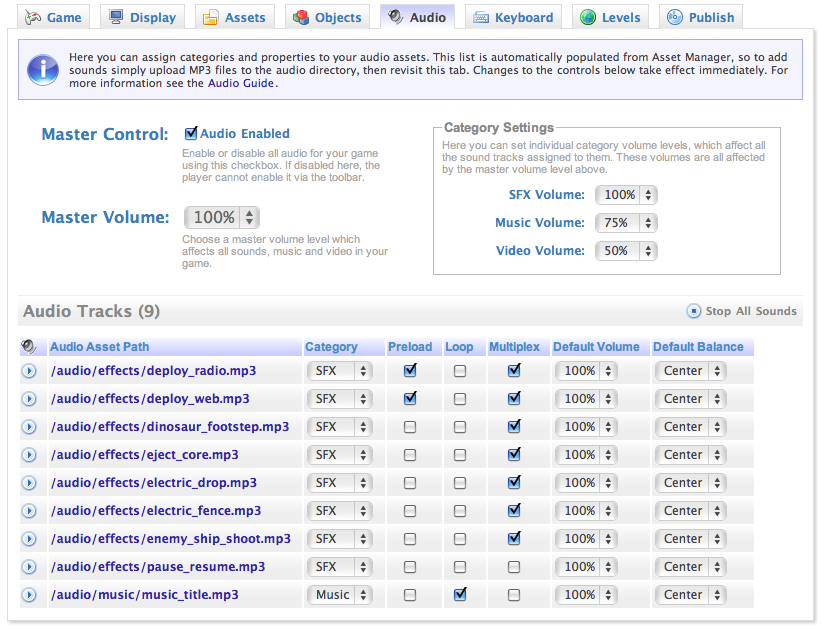Viewport: 822px width, 632px height.
Task: Open the Master Volume dropdown
Action: (x=221, y=217)
